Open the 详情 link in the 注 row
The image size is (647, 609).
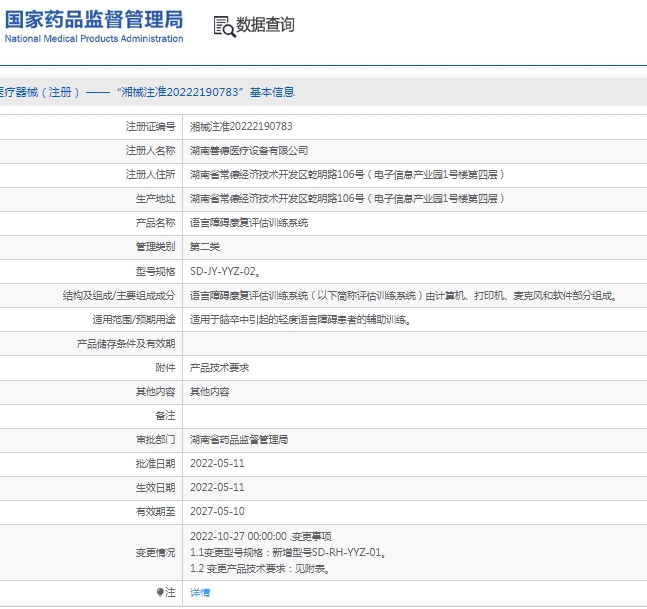200,593
